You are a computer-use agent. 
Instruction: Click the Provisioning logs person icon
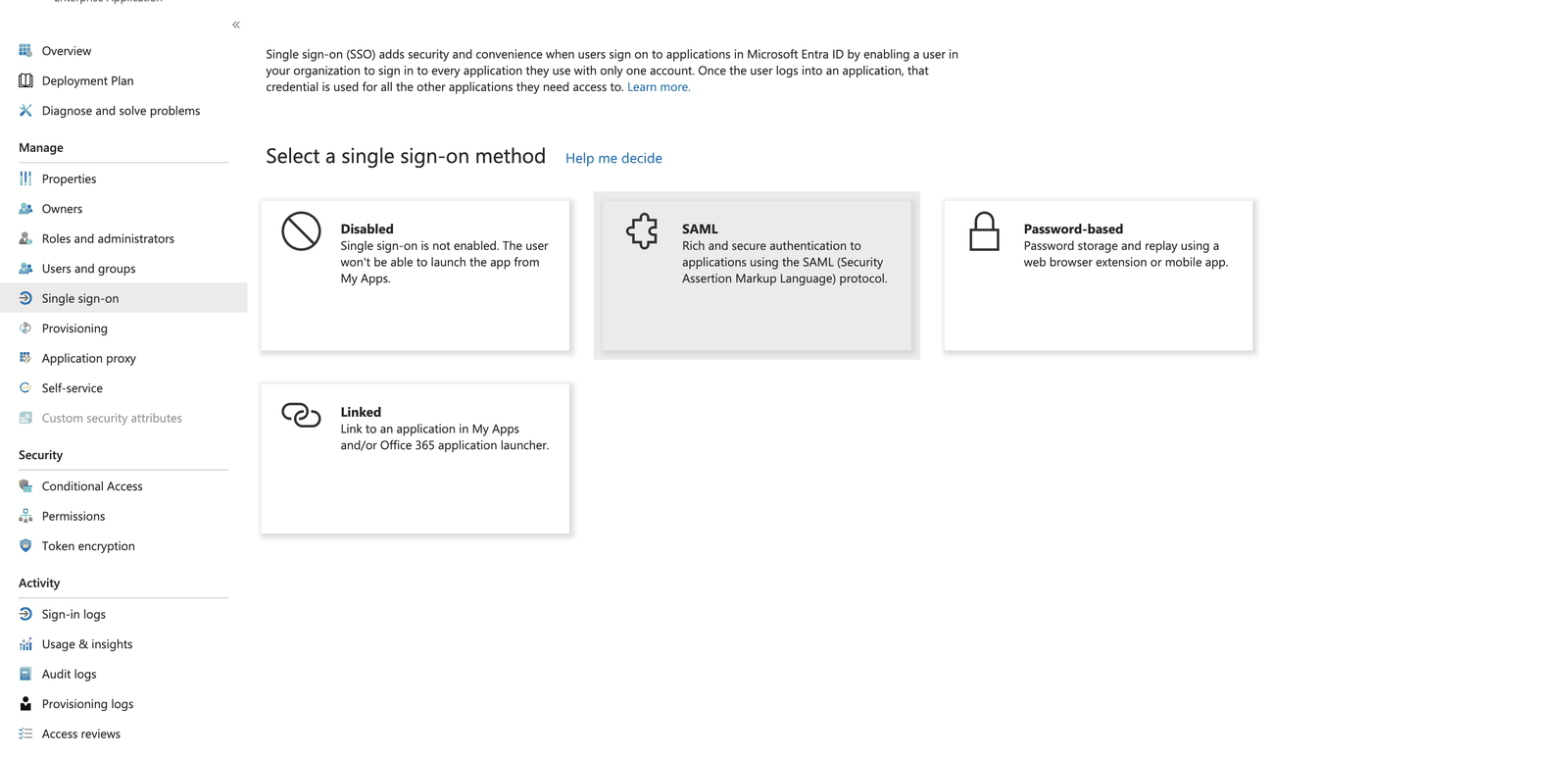25,703
